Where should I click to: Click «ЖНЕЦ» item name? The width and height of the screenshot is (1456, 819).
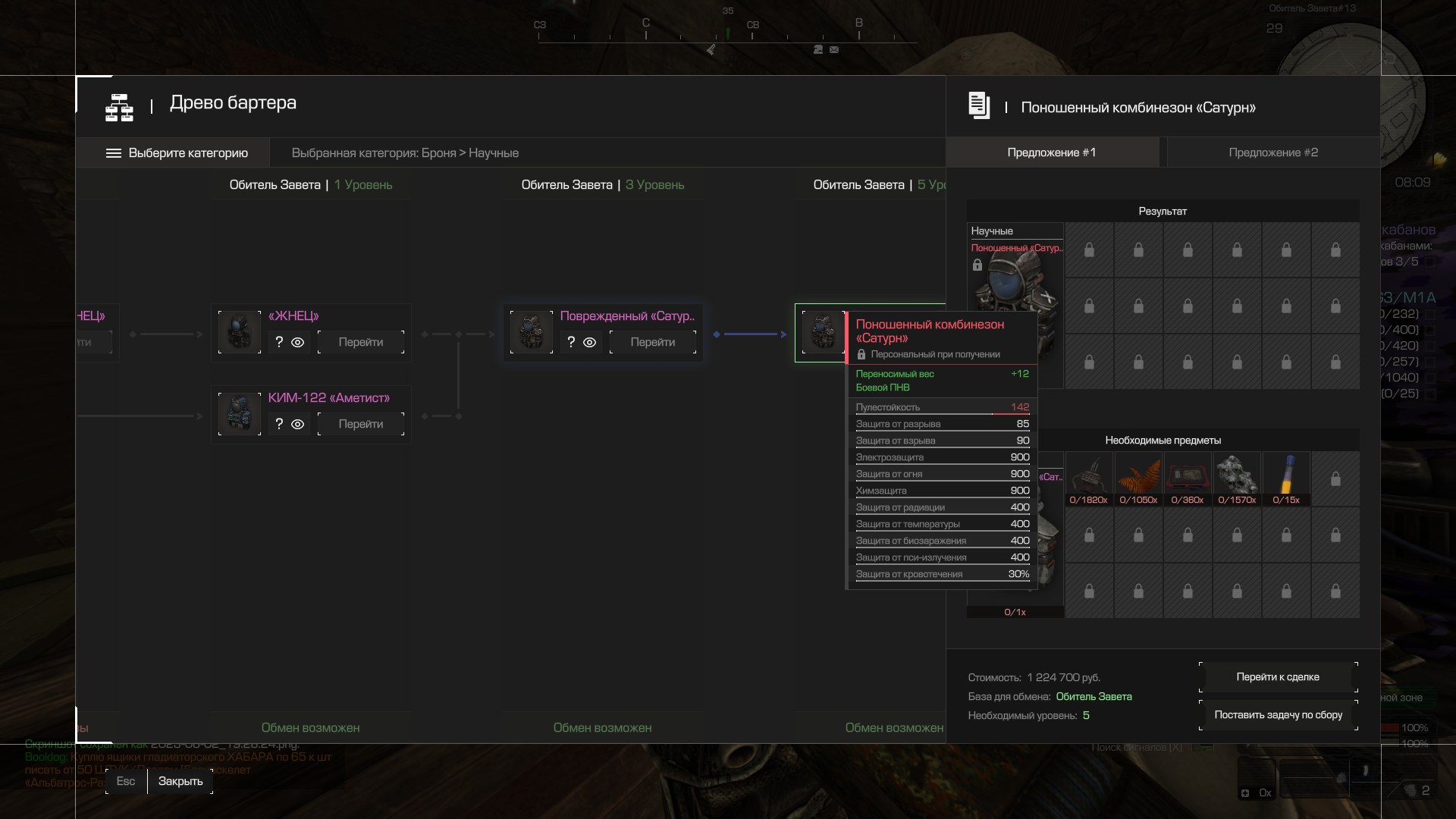click(293, 315)
